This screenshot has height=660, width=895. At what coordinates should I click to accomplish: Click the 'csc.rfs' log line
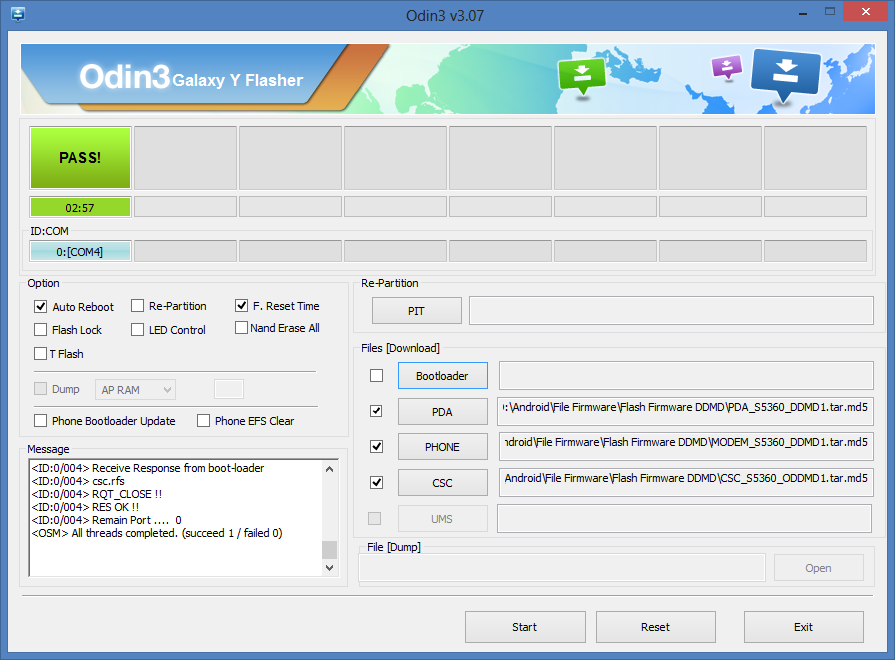click(x=78, y=481)
